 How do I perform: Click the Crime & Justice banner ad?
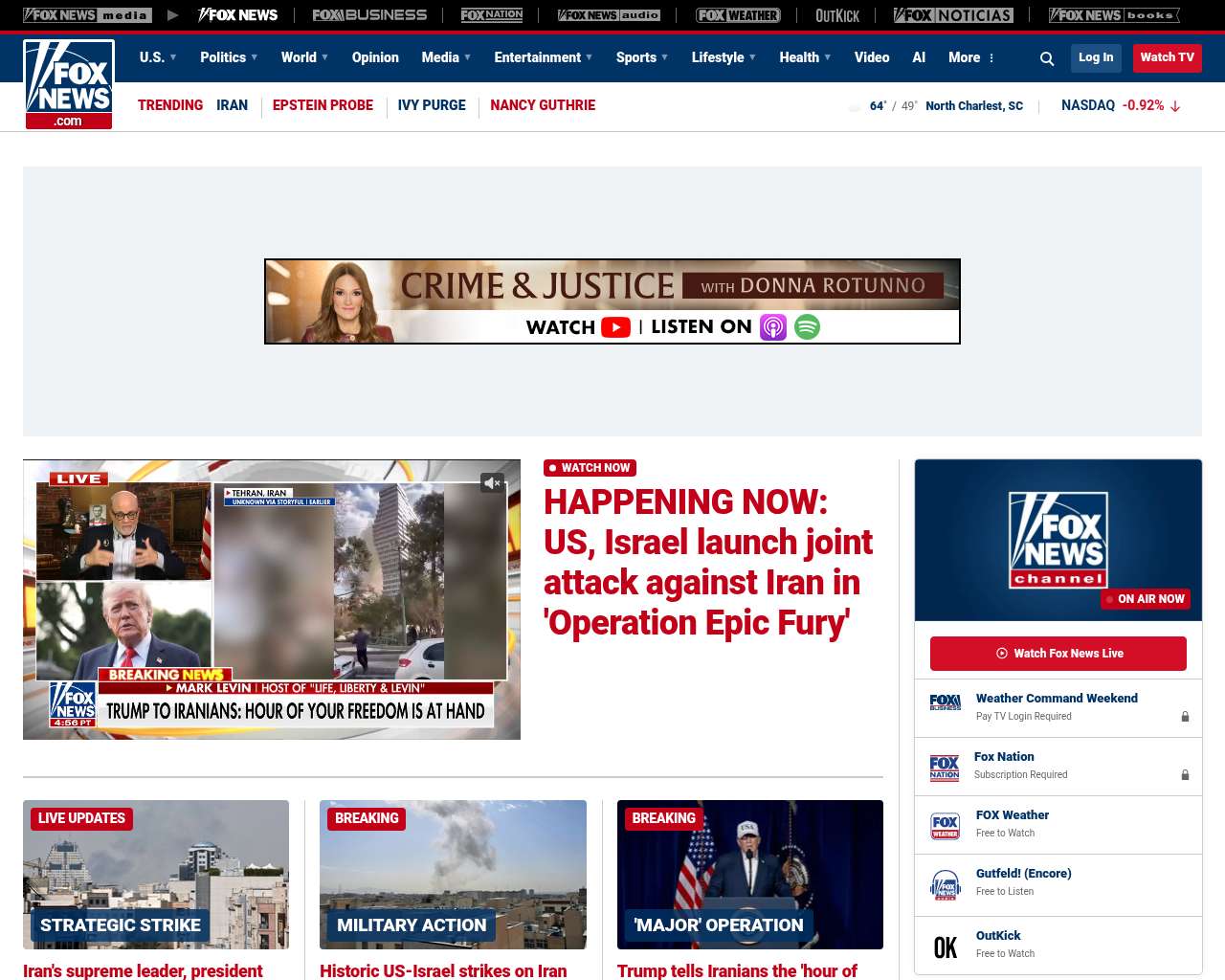click(x=612, y=301)
